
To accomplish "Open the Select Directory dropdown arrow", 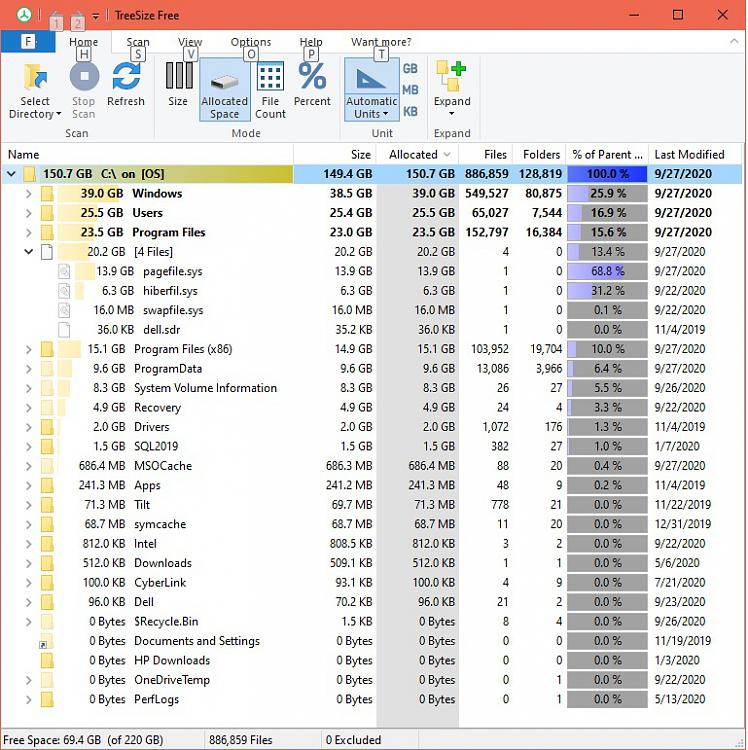I will (59, 114).
